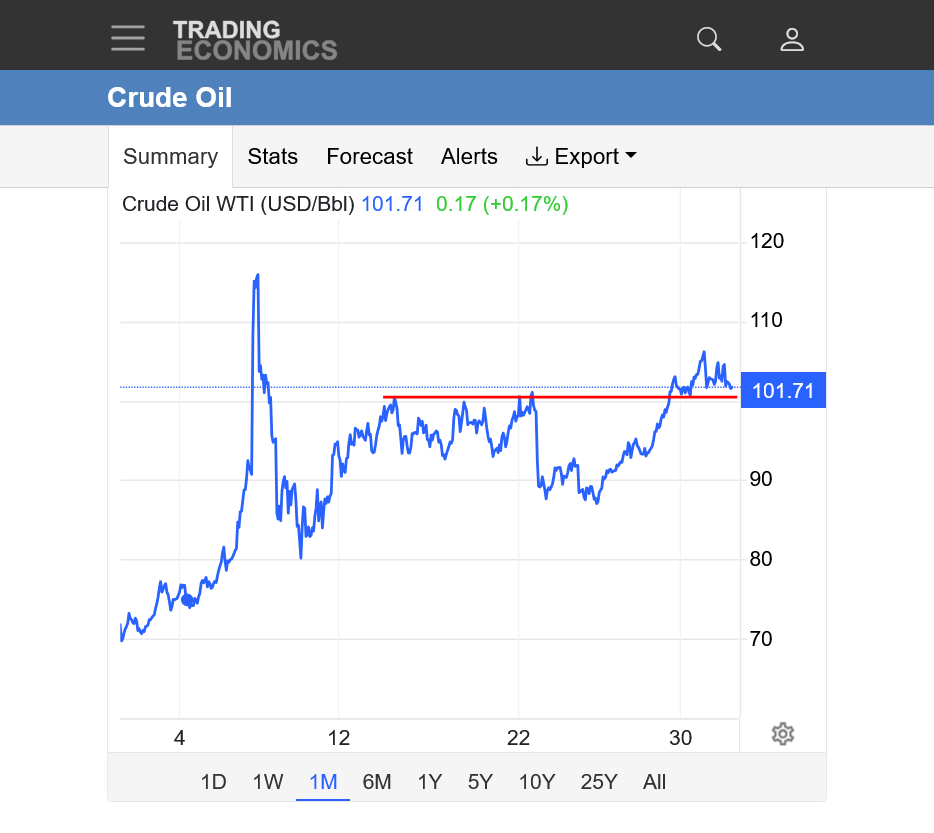Screen dimensions: 934x833
Task: Switch chart to 1W range
Action: click(268, 782)
